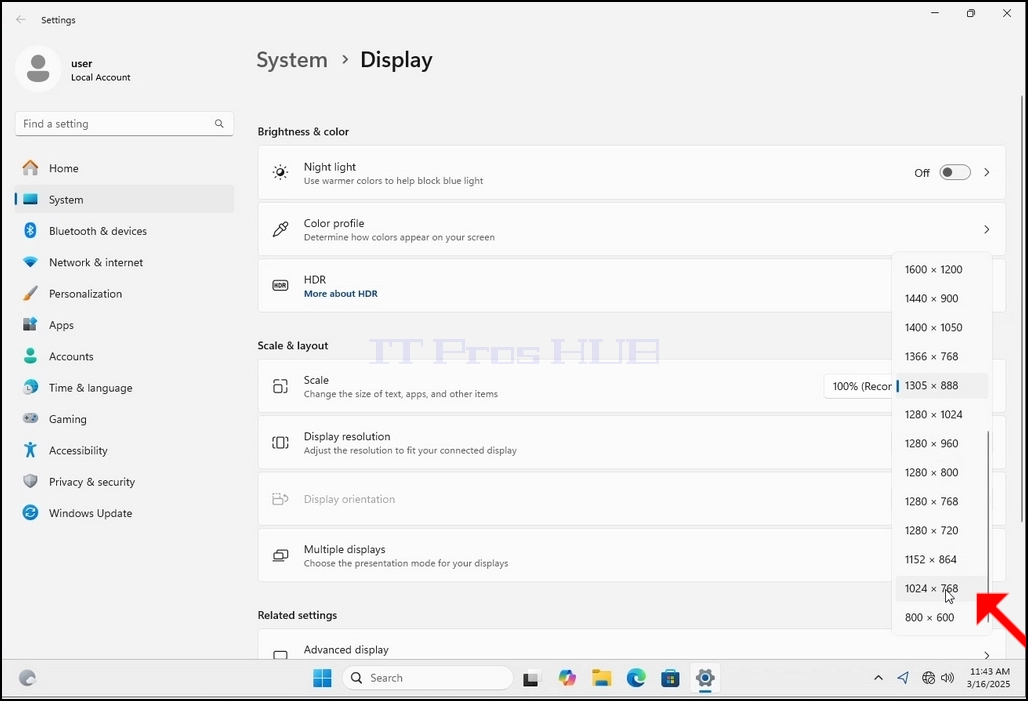Open the user account avatar
1028x701 pixels.
(38, 69)
